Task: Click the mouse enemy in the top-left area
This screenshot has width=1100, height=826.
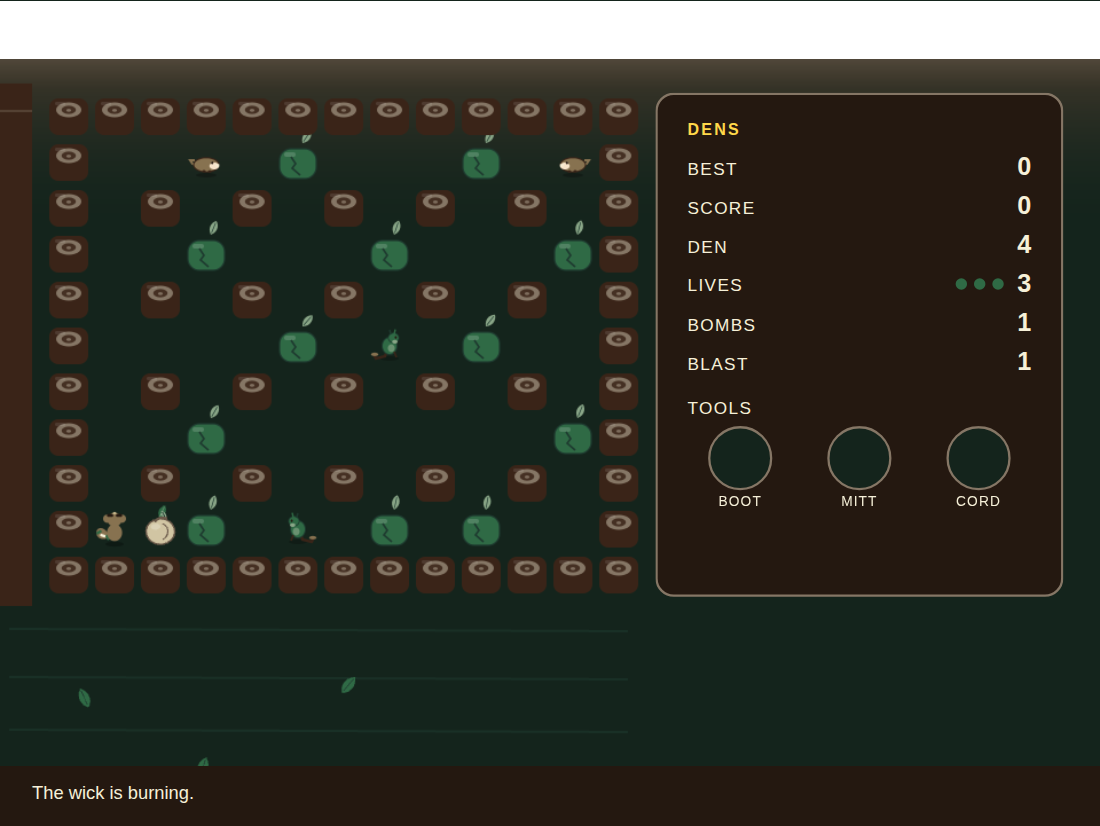Action: point(205,165)
